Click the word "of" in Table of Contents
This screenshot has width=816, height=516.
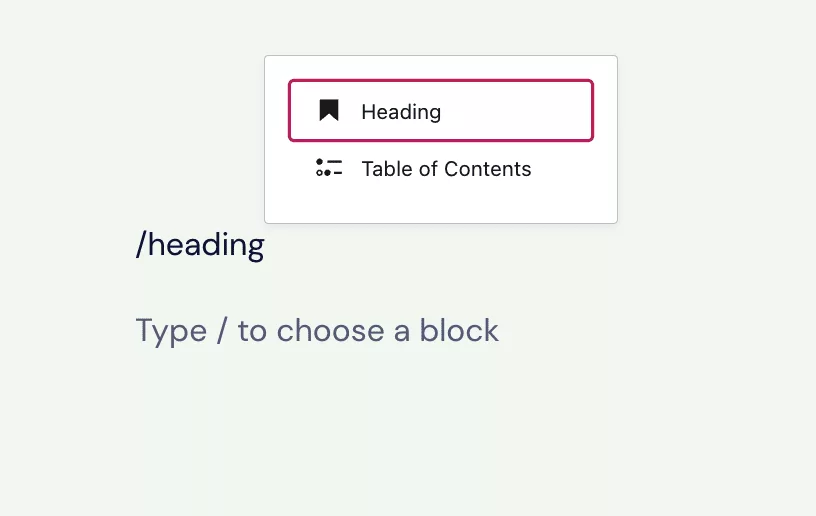pyautogui.click(x=428, y=169)
